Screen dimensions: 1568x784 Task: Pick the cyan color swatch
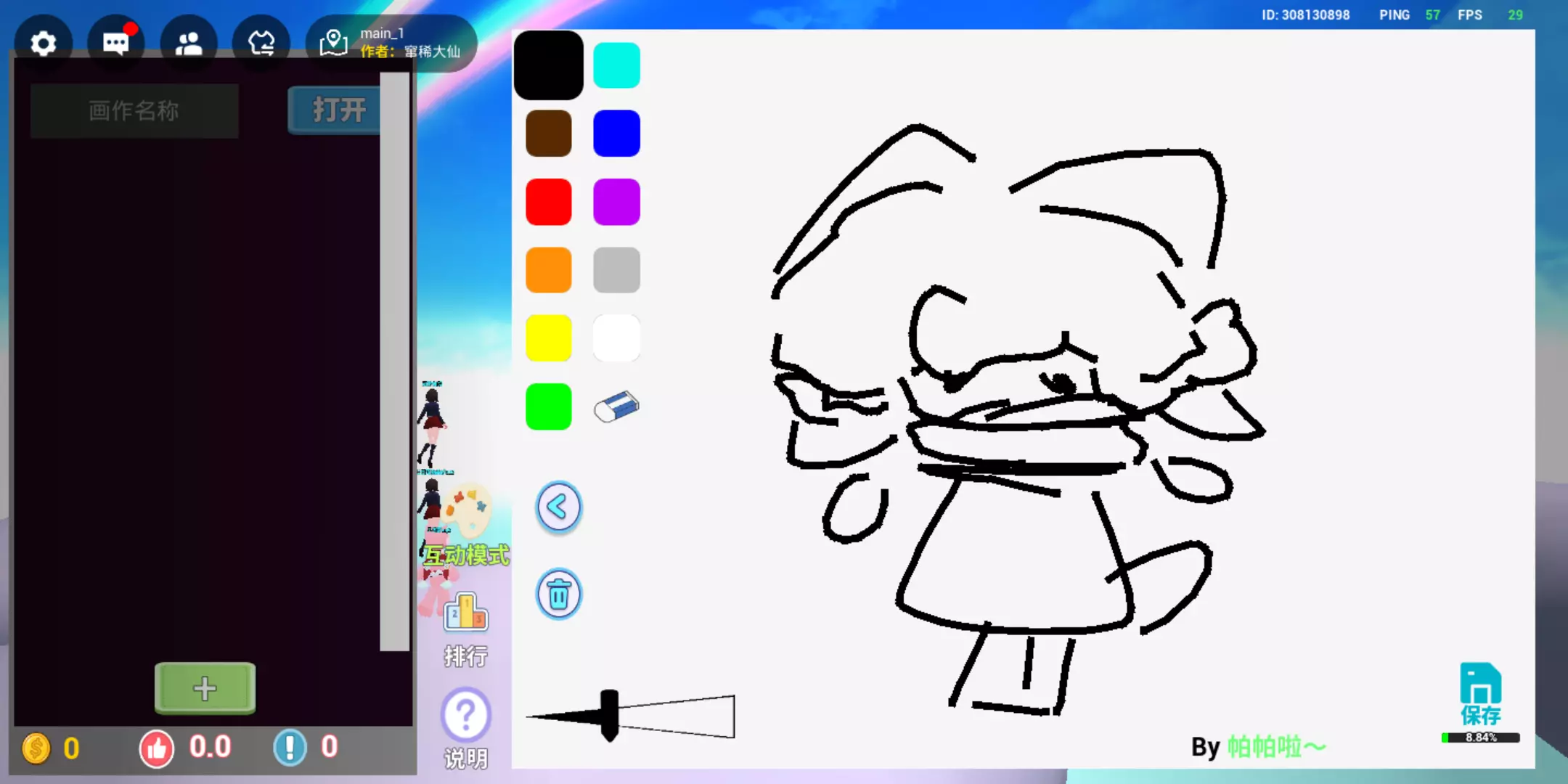tap(616, 65)
